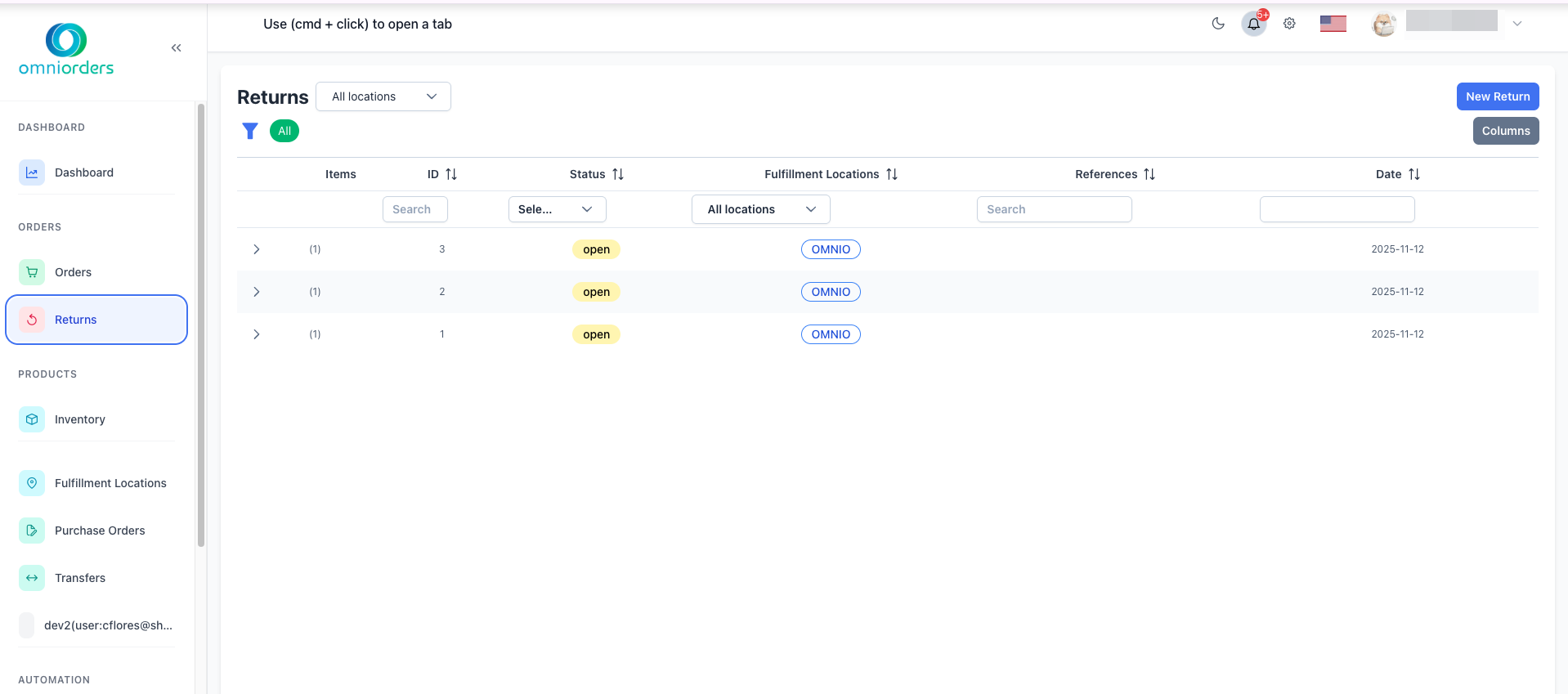The height and width of the screenshot is (694, 1568).
Task: Click the Columns button
Action: [1505, 131]
